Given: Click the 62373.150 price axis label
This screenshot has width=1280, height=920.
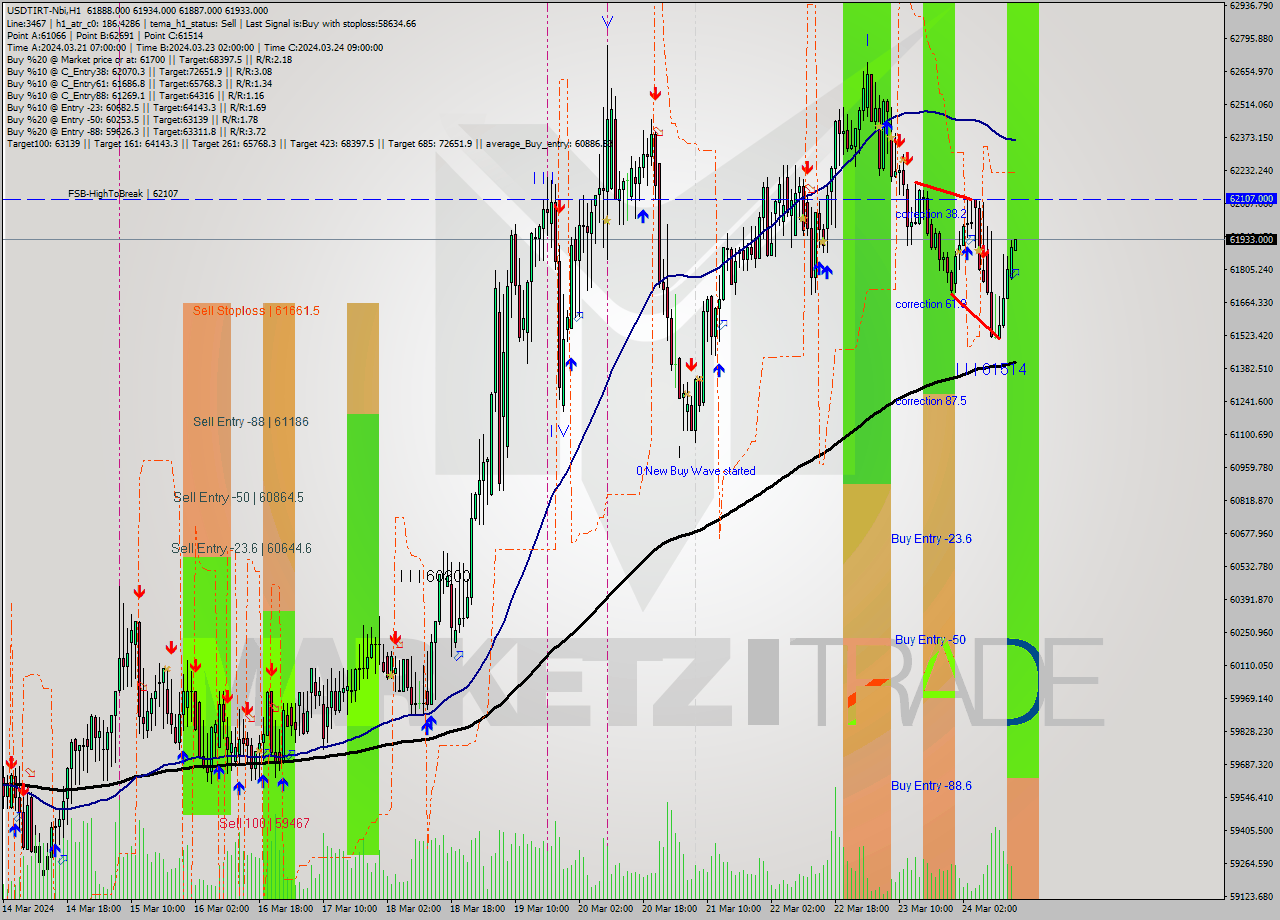Looking at the screenshot, I should pyautogui.click(x=1250, y=137).
